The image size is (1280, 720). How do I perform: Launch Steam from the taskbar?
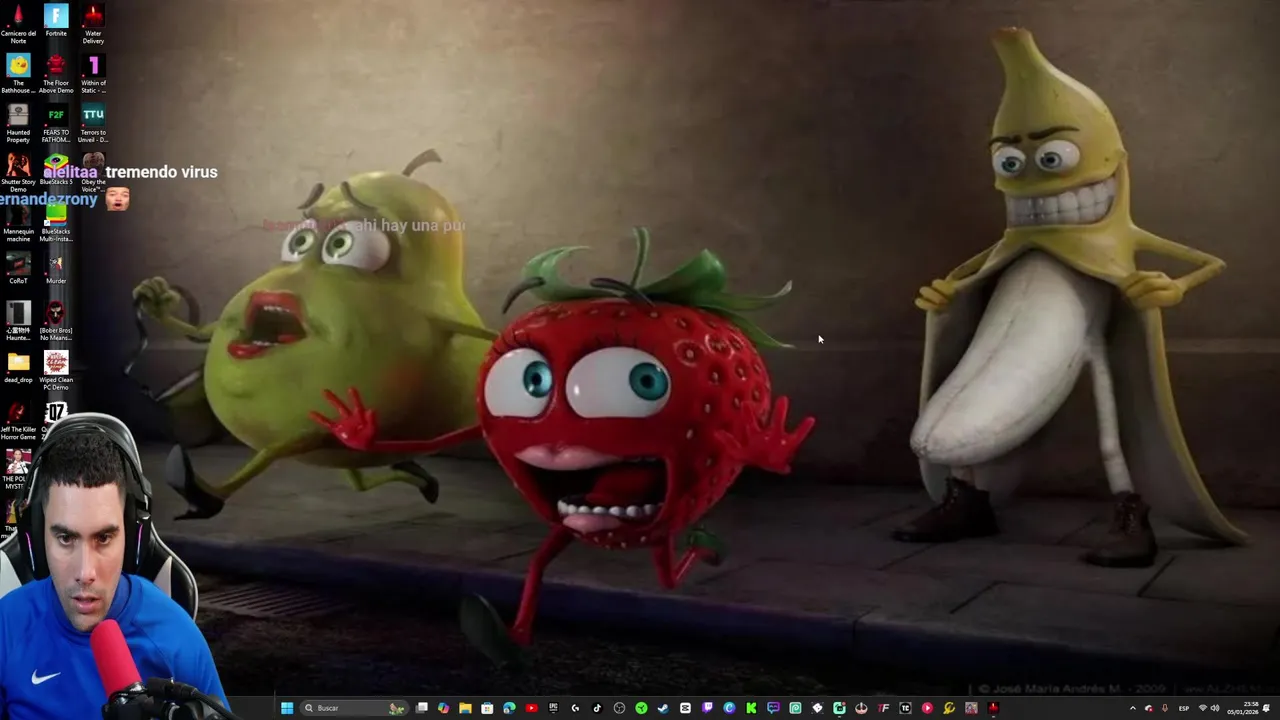point(663,708)
